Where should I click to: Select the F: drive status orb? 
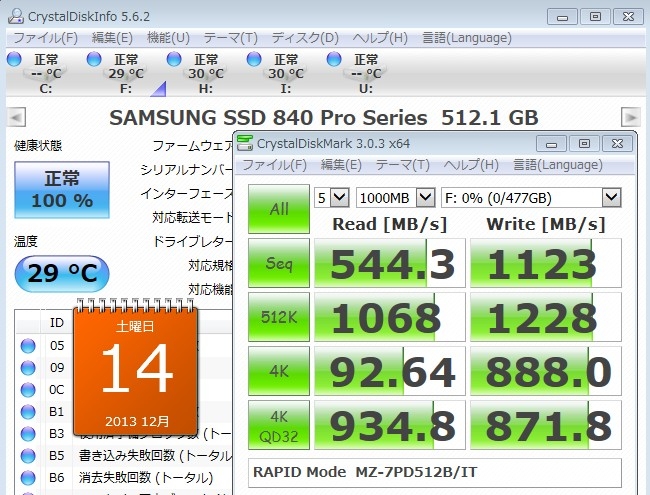click(x=94, y=59)
